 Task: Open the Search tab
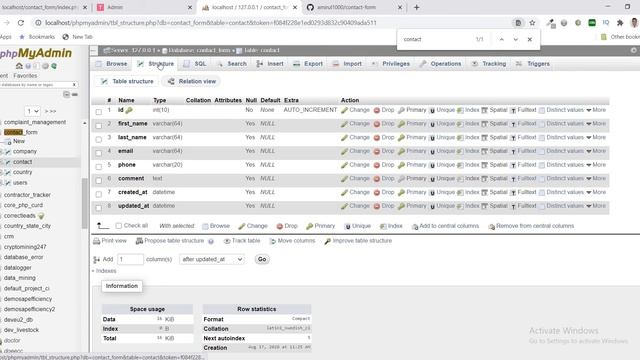click(x=232, y=64)
